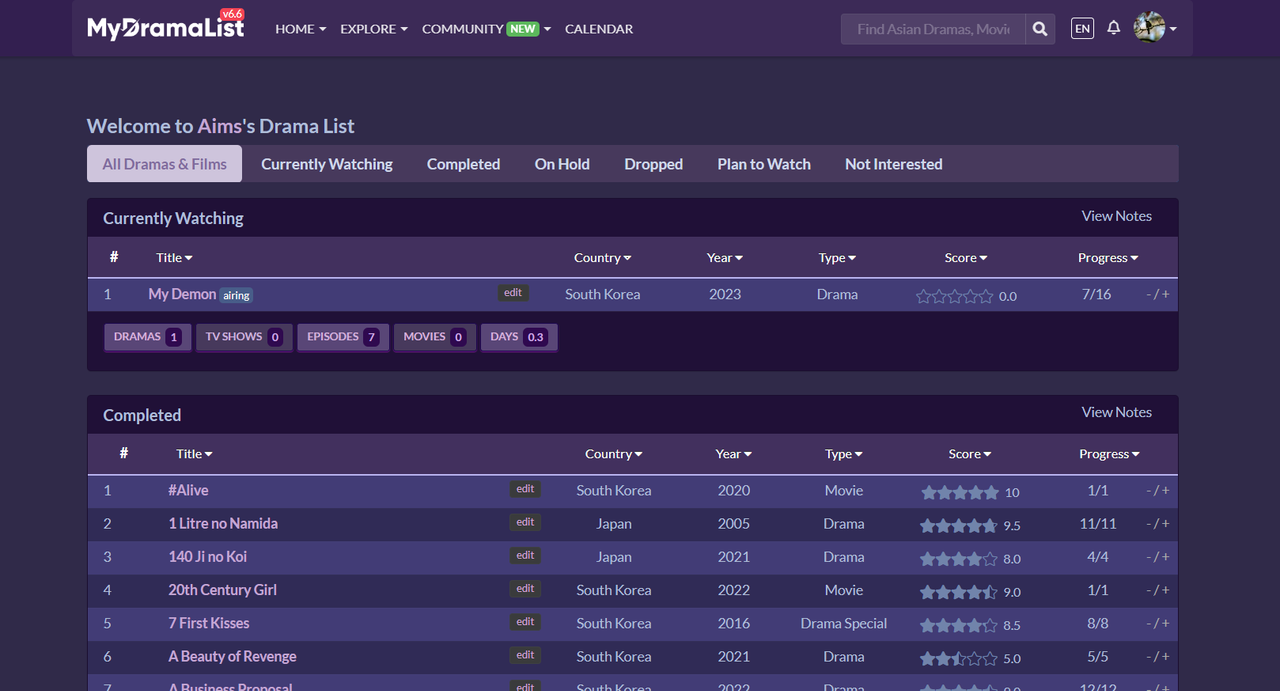1280x691 pixels.
Task: Click the MyDramaList logo
Action: click(166, 26)
